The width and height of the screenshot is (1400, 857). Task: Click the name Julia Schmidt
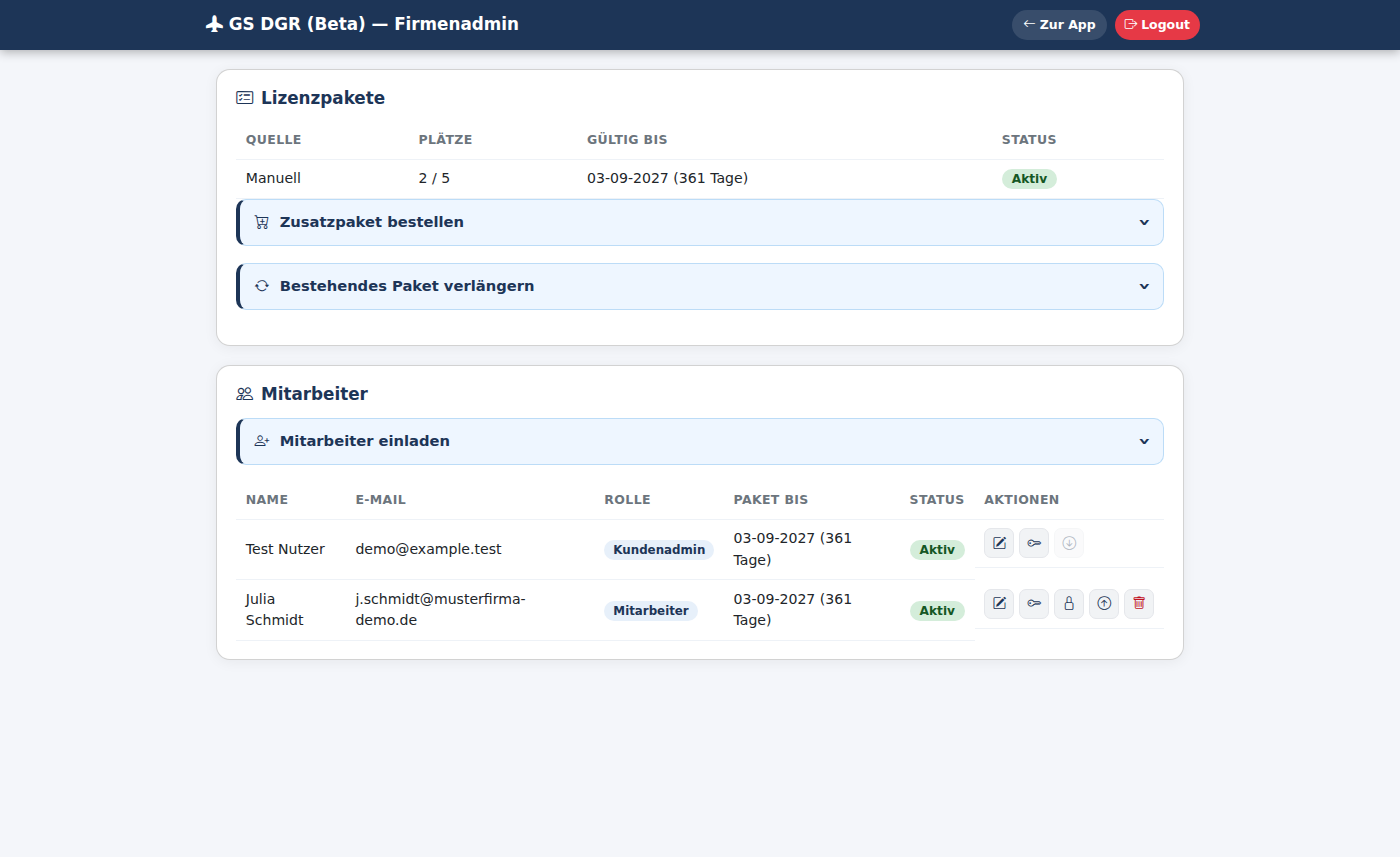tap(275, 609)
